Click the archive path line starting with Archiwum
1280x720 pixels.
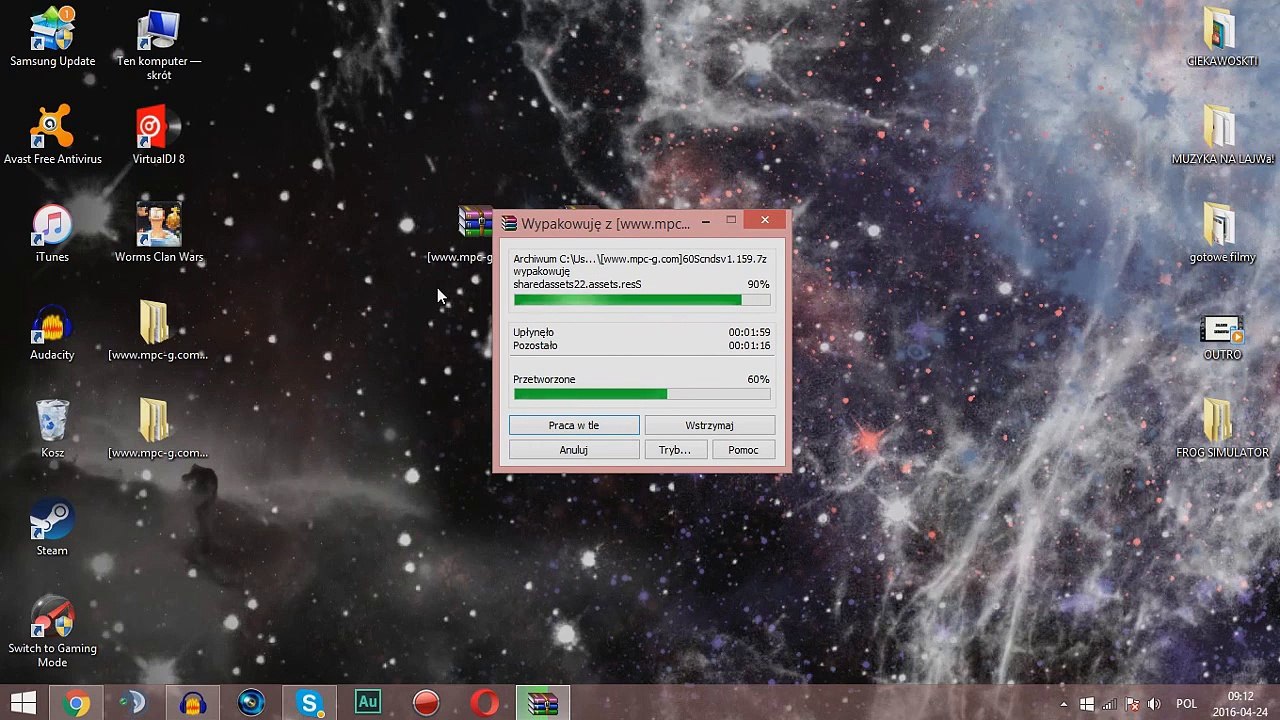[640, 259]
